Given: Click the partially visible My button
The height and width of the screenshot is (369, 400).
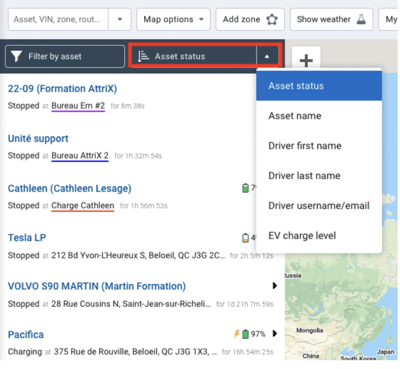Looking at the screenshot, I should coord(389,19).
